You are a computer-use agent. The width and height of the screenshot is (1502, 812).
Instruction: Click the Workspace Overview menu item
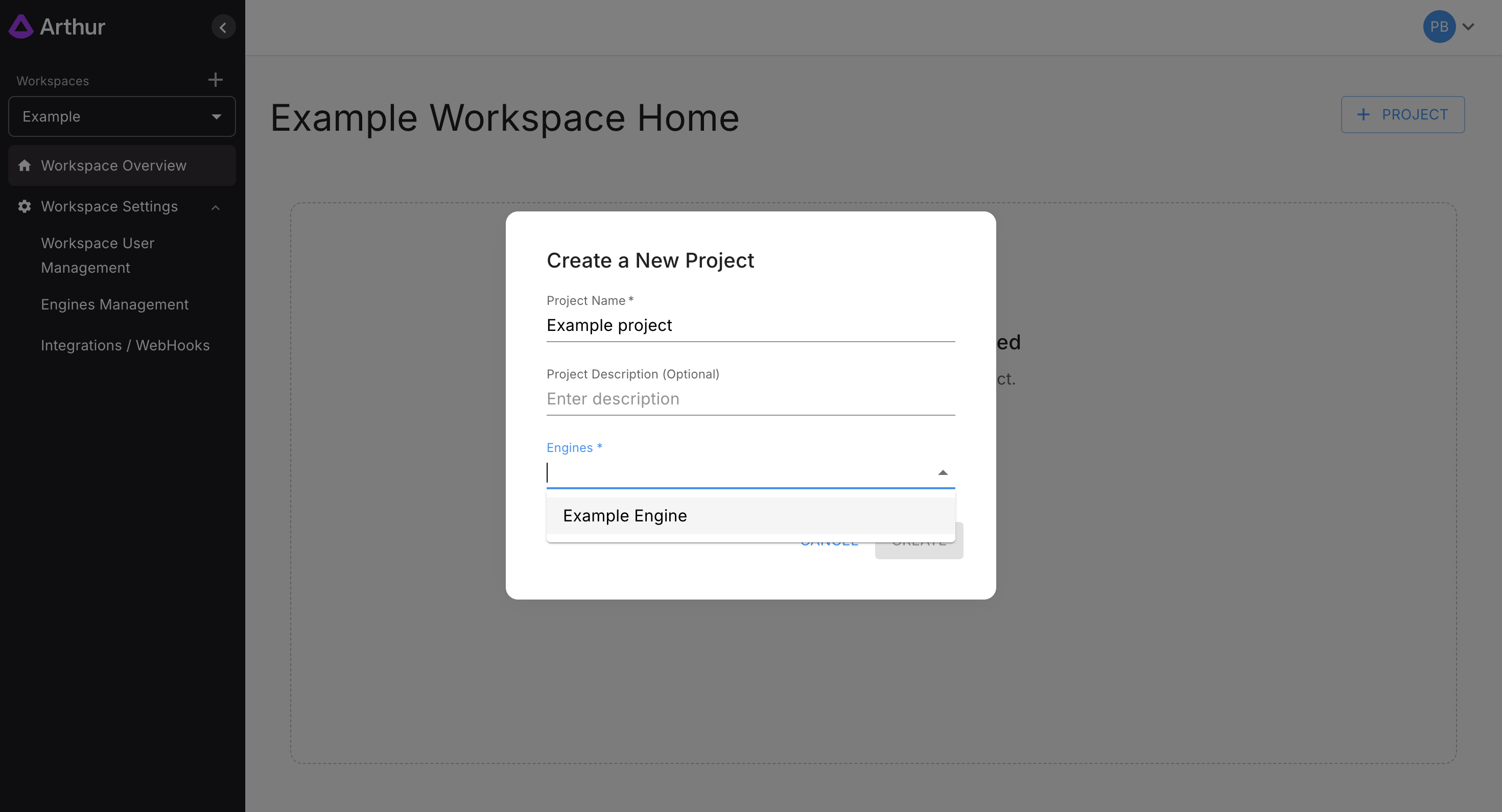114,165
